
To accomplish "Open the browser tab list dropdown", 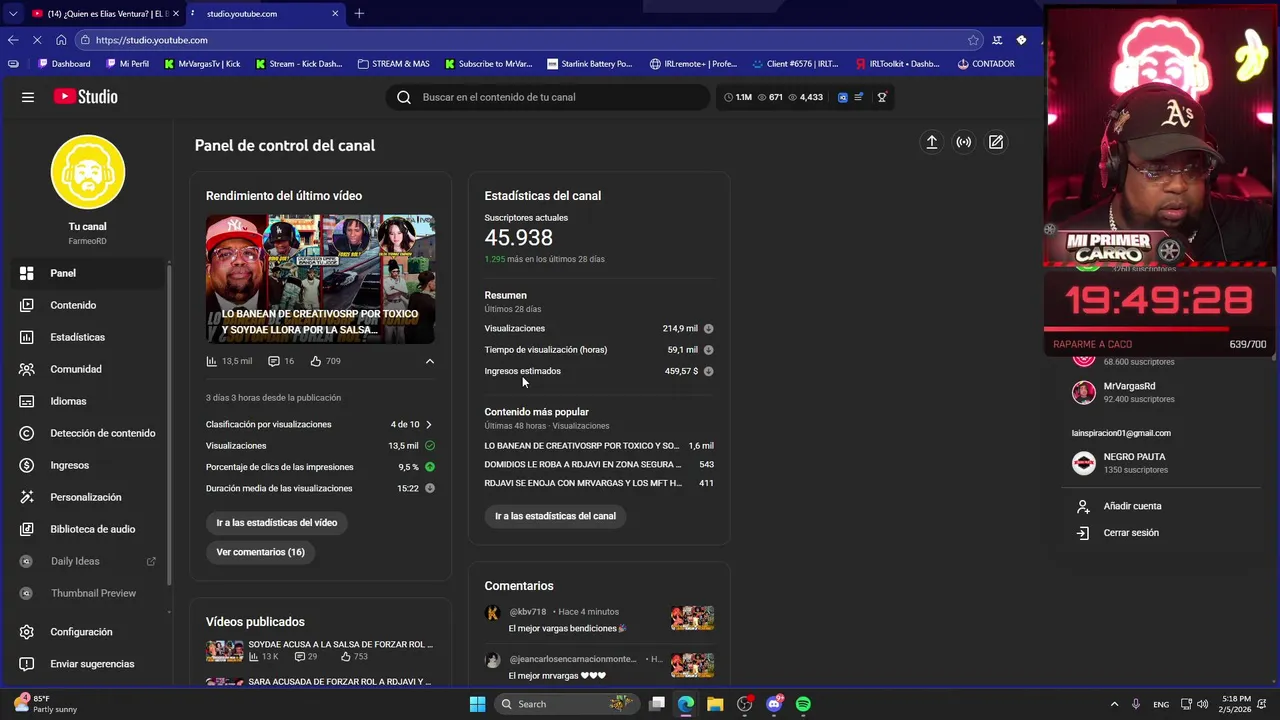I will (12, 14).
